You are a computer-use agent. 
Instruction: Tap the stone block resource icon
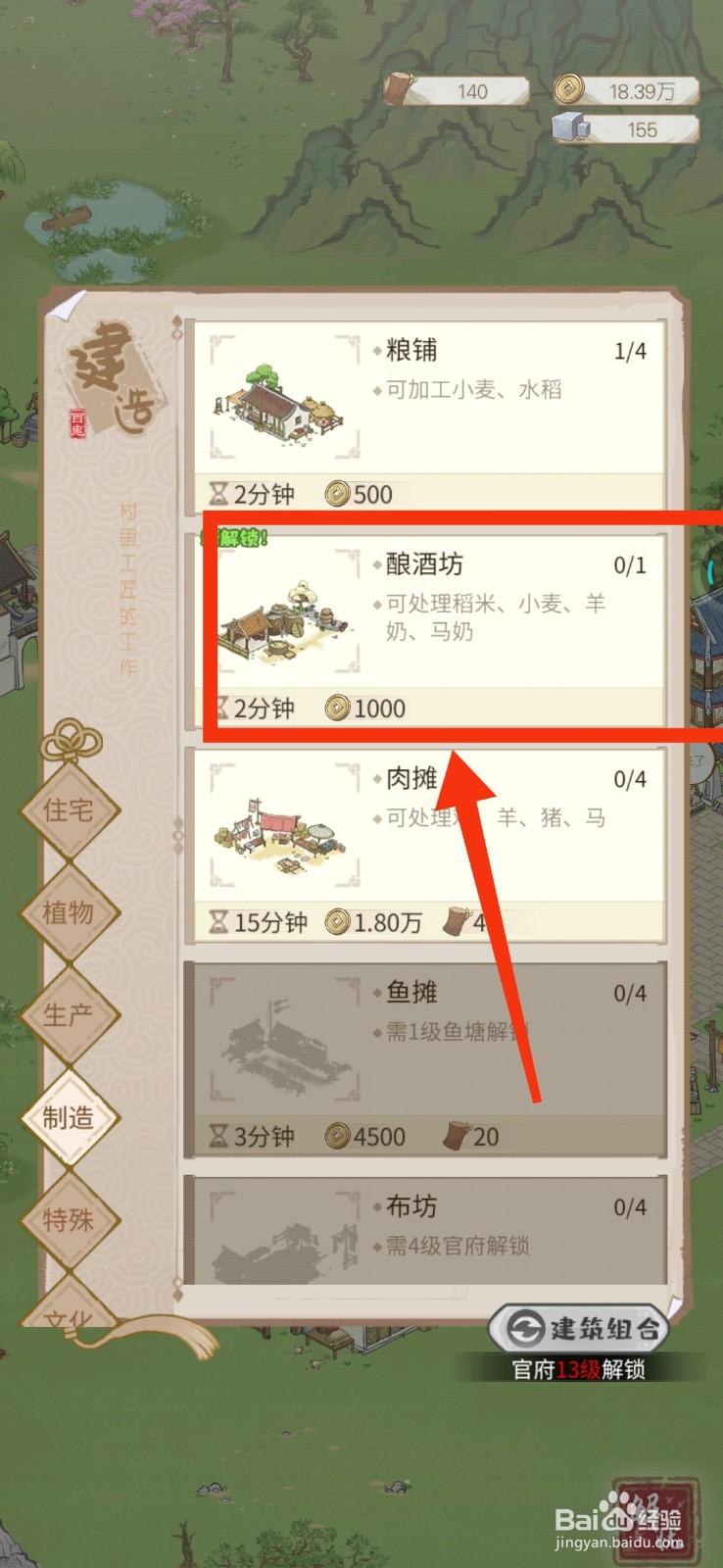click(x=568, y=128)
